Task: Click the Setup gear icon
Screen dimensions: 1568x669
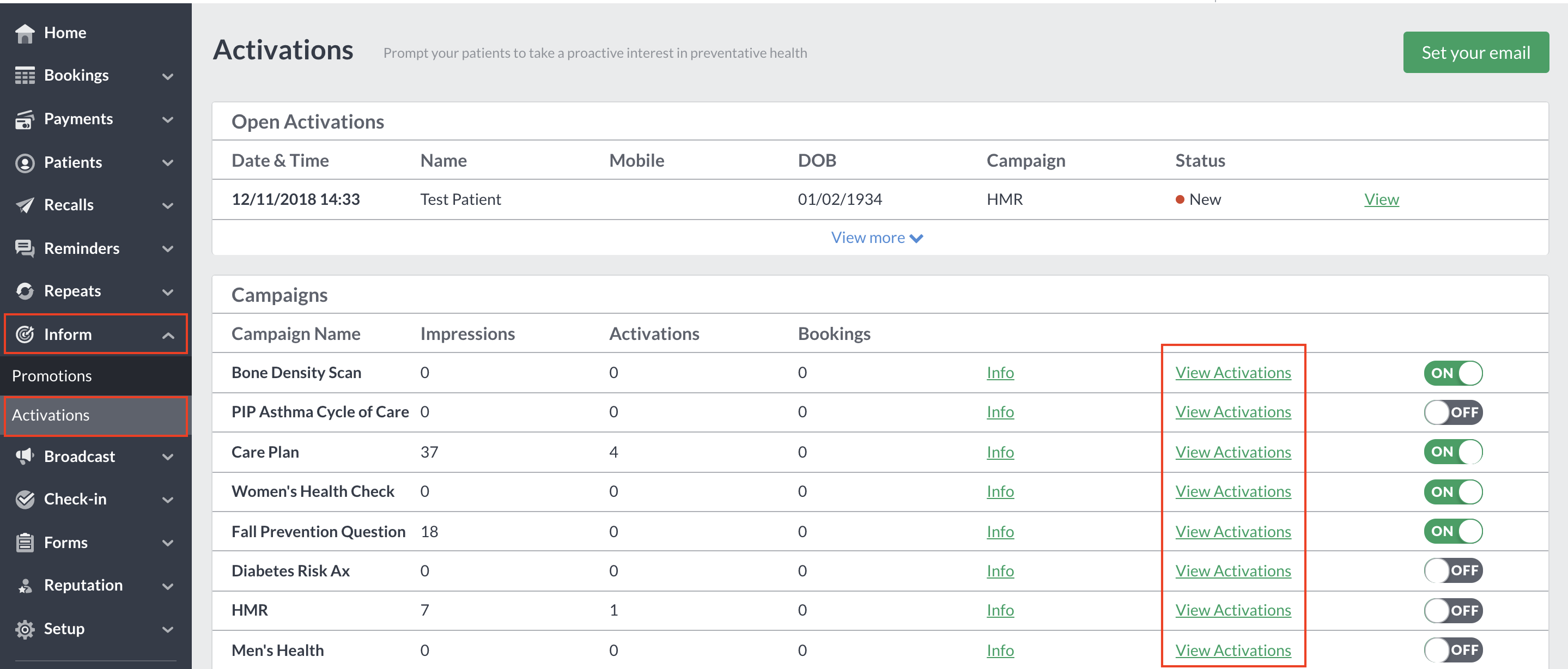Action: pyautogui.click(x=25, y=629)
